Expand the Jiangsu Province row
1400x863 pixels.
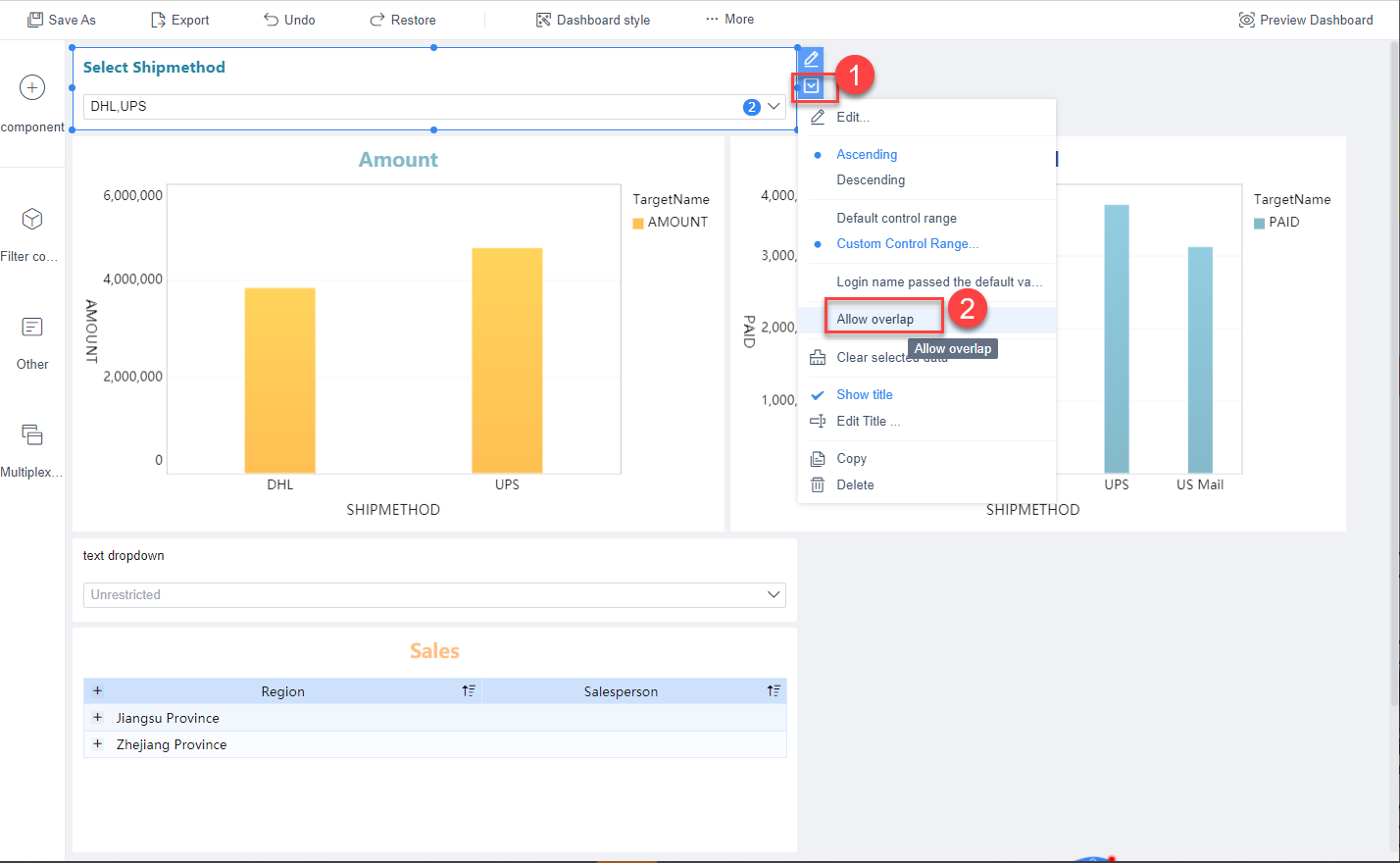[x=97, y=718]
